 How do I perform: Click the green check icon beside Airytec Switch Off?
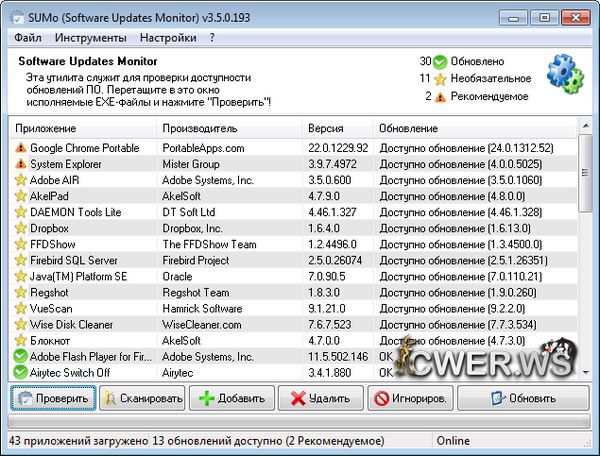point(20,372)
